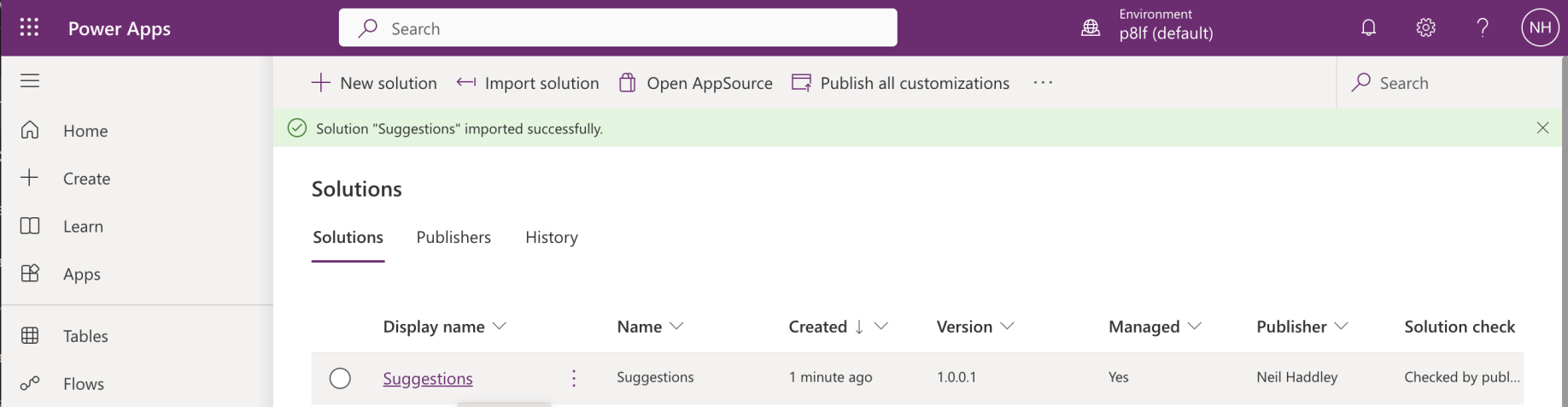This screenshot has width=1568, height=407.
Task: Click the notifications bell icon
Action: pyautogui.click(x=1368, y=28)
